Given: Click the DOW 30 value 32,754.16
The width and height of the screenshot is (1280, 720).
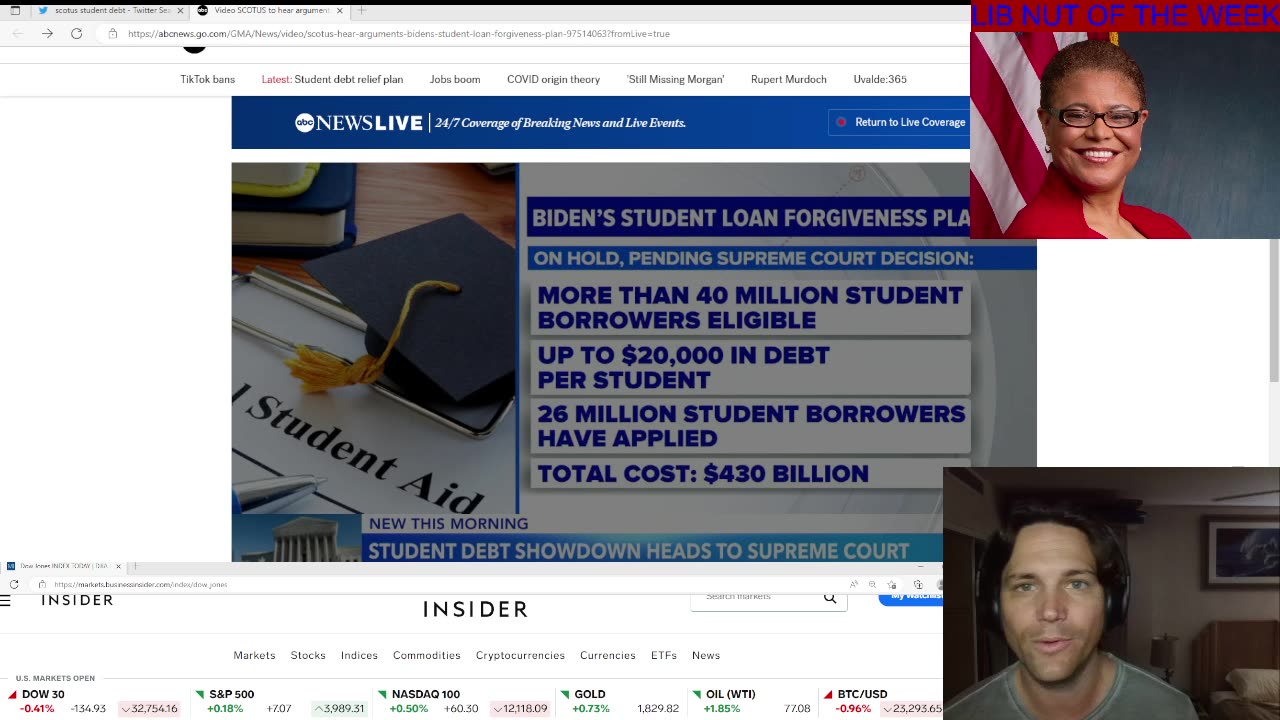Looking at the screenshot, I should (x=149, y=709).
